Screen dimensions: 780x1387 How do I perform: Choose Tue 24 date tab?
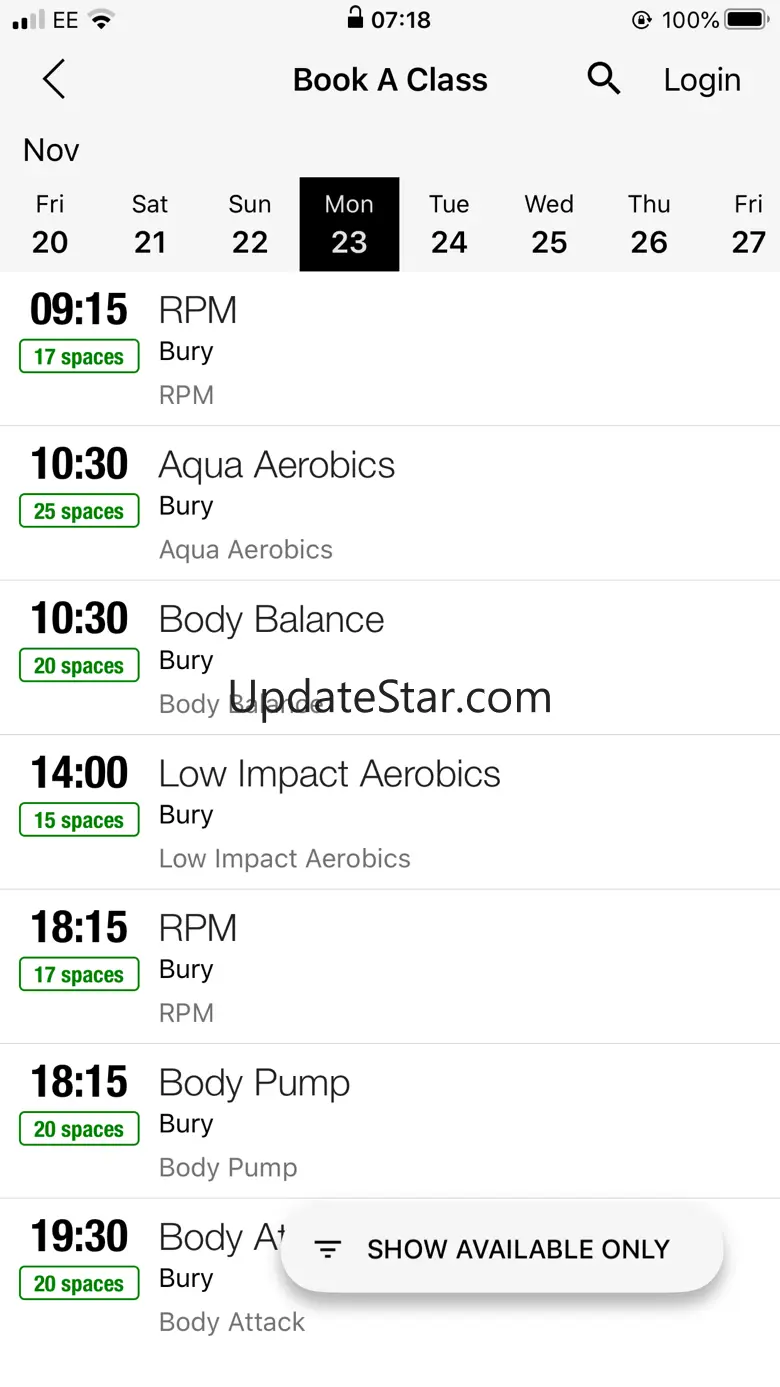[x=449, y=224]
